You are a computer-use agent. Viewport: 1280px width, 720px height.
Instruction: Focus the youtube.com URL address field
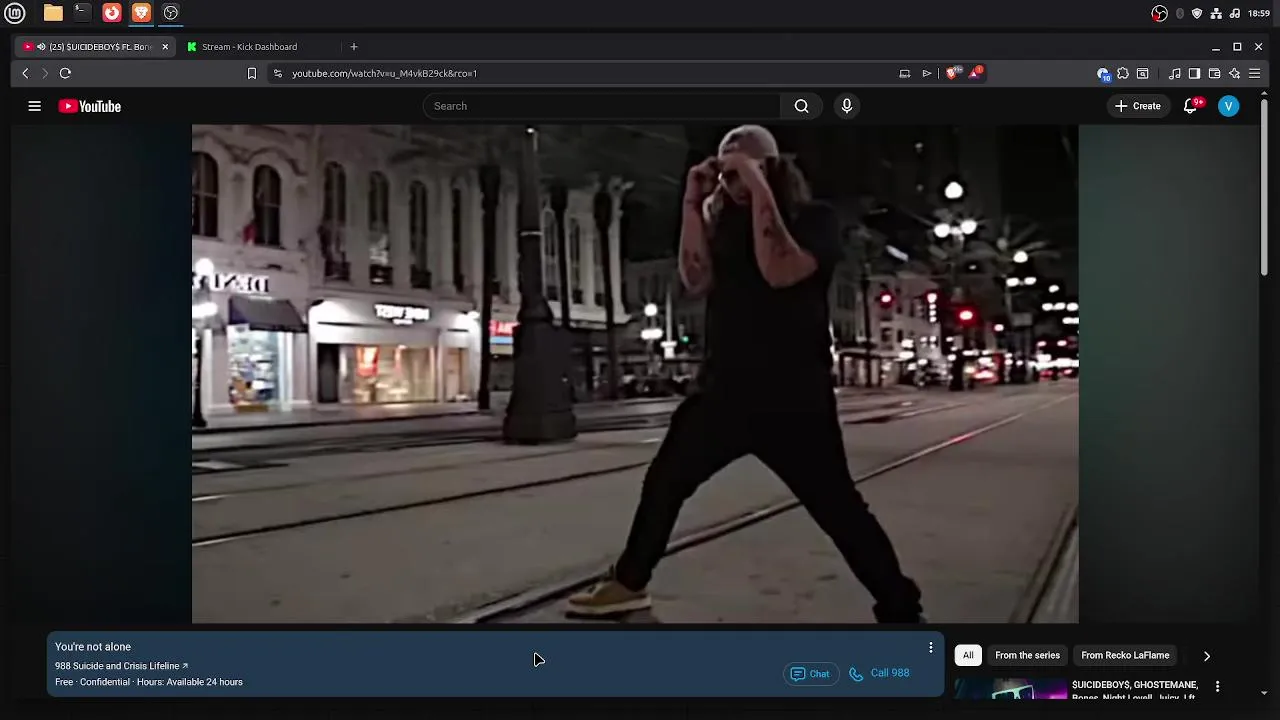[590, 73]
